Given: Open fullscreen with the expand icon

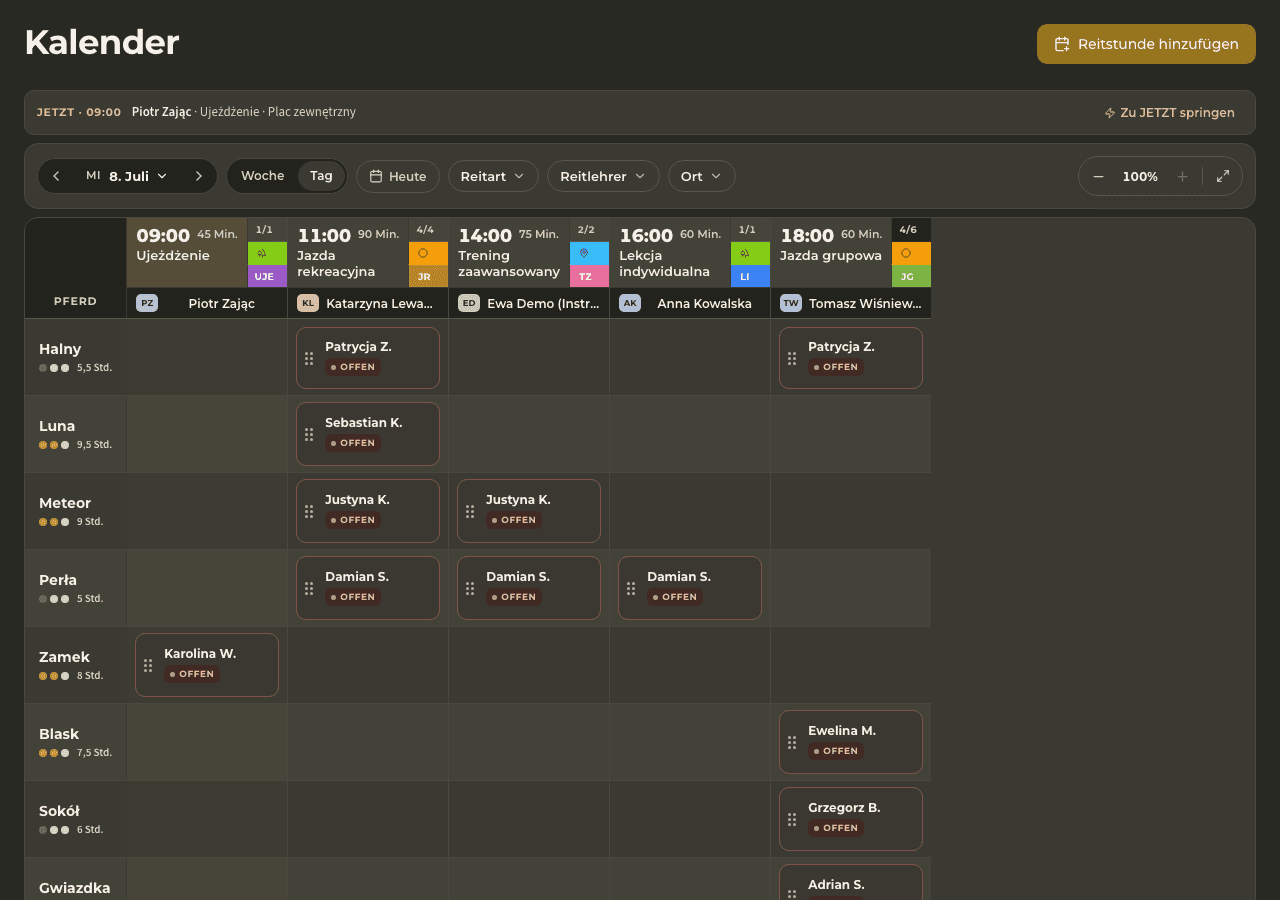Looking at the screenshot, I should point(1223,176).
